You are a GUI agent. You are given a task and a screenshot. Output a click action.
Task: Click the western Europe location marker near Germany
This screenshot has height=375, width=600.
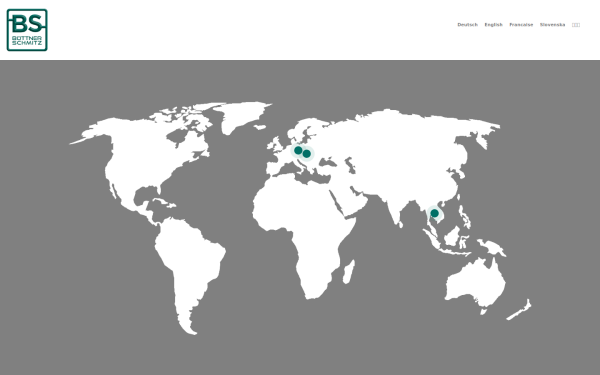[298, 150]
